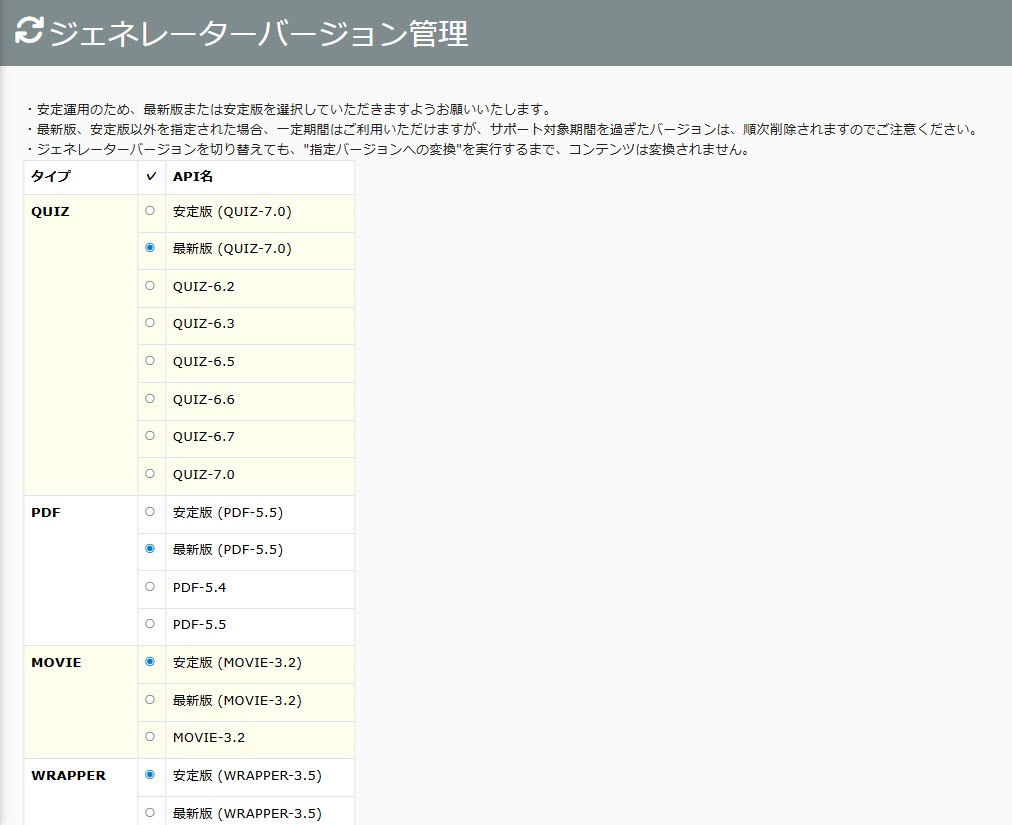Select the 安定版 (QUIZ-7.0) radio button
1012x825 pixels.
[x=150, y=211]
